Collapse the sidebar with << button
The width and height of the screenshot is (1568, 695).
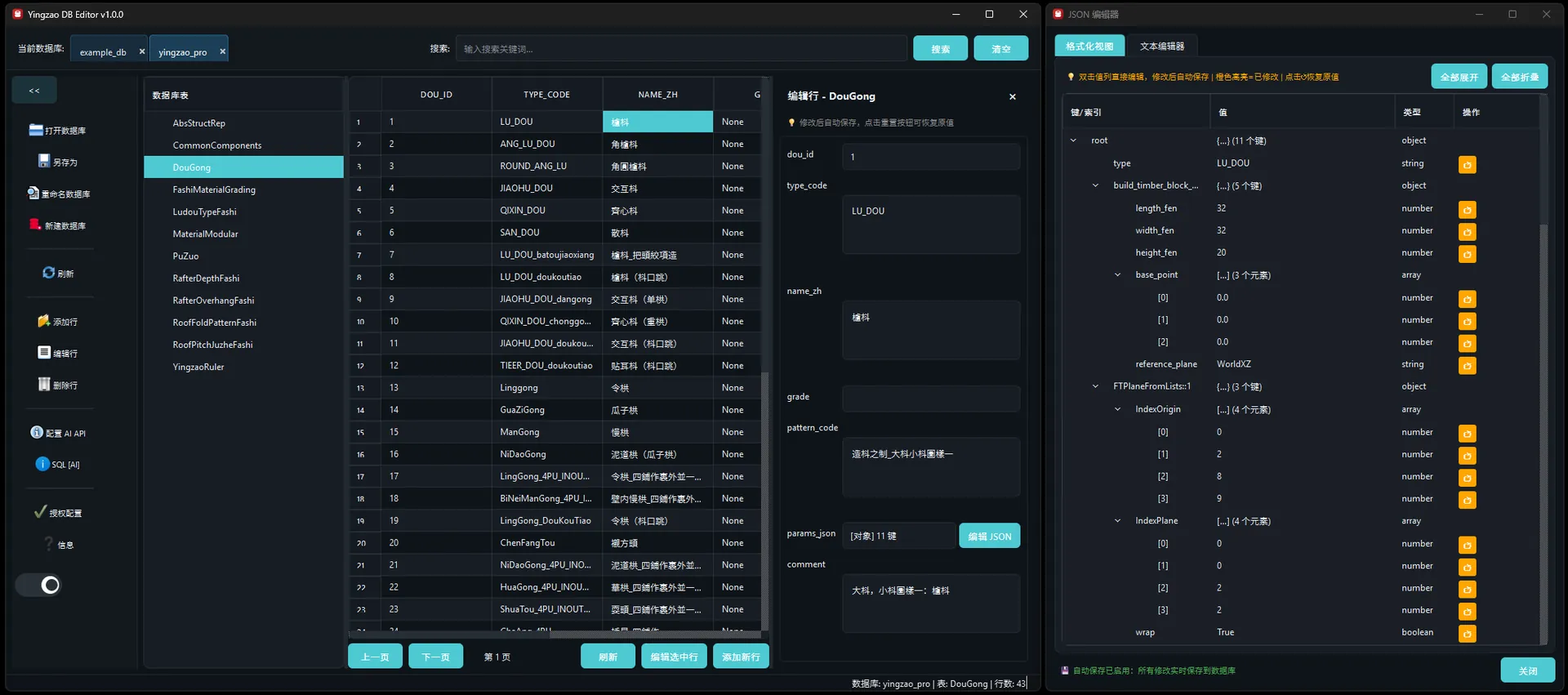click(x=34, y=90)
